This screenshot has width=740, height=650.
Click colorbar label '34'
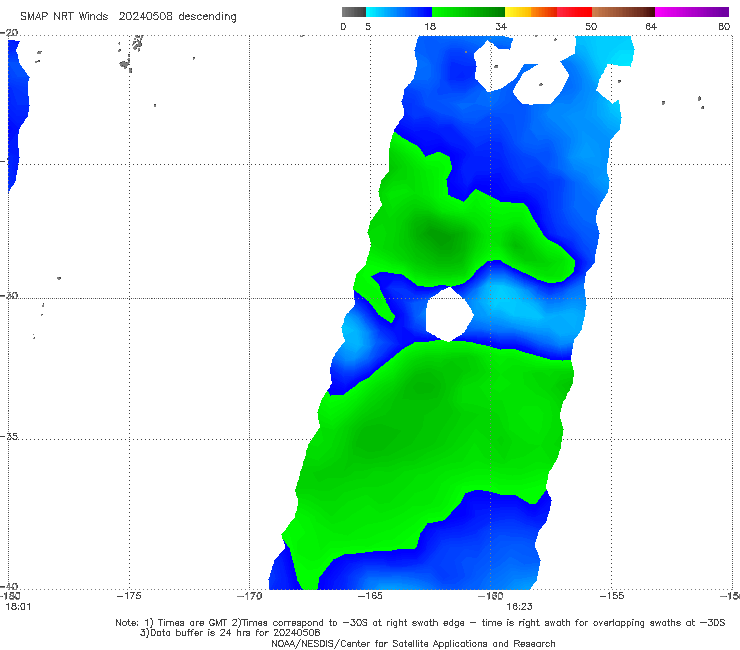tap(501, 26)
